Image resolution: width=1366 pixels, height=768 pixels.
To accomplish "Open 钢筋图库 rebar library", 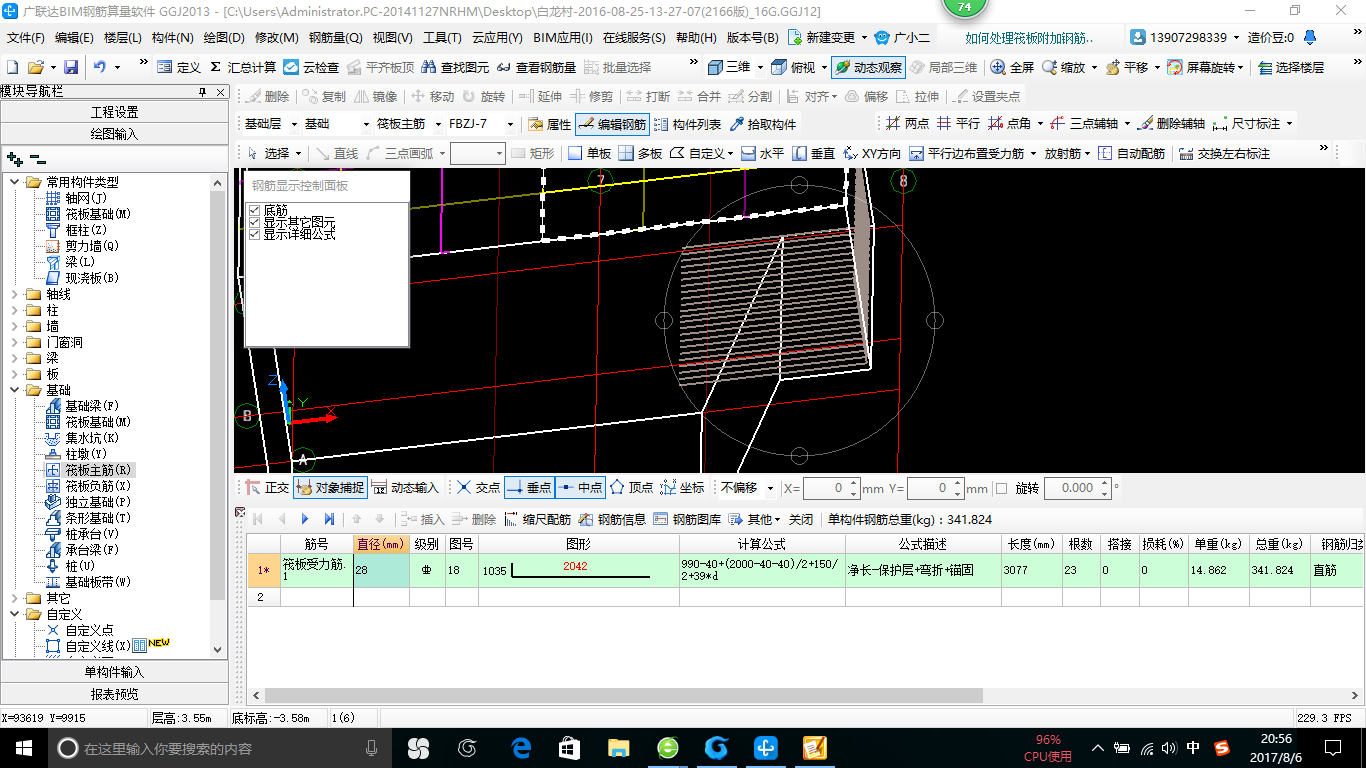I will coord(687,519).
